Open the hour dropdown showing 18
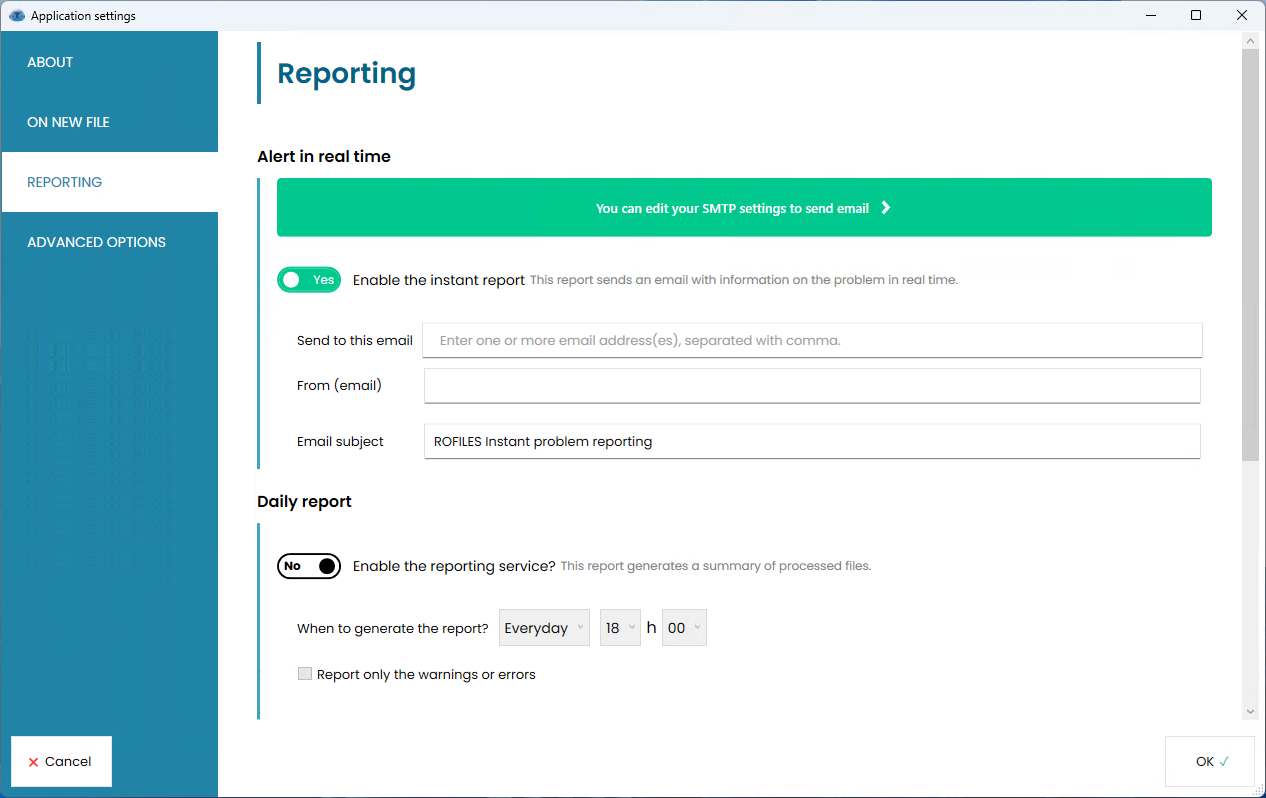Image resolution: width=1266 pixels, height=798 pixels. tap(620, 628)
